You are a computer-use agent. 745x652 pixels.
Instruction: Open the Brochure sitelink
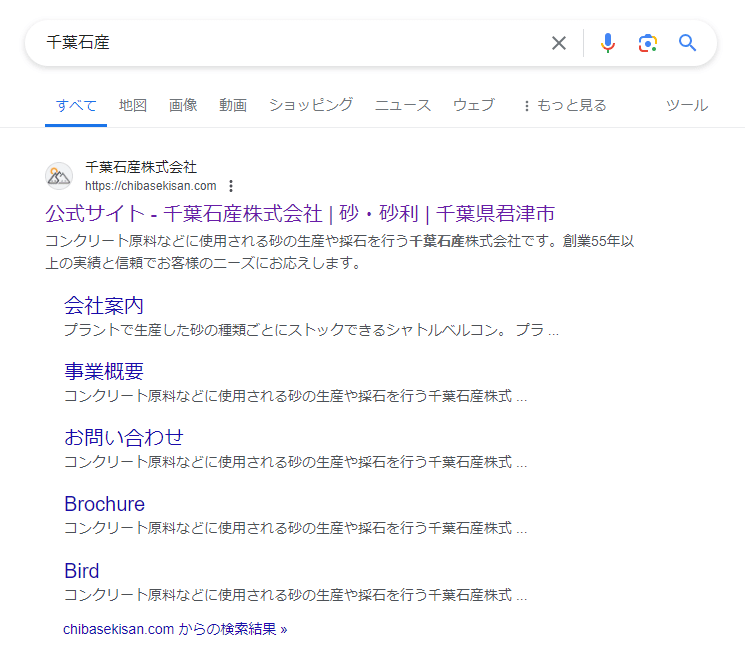[105, 504]
